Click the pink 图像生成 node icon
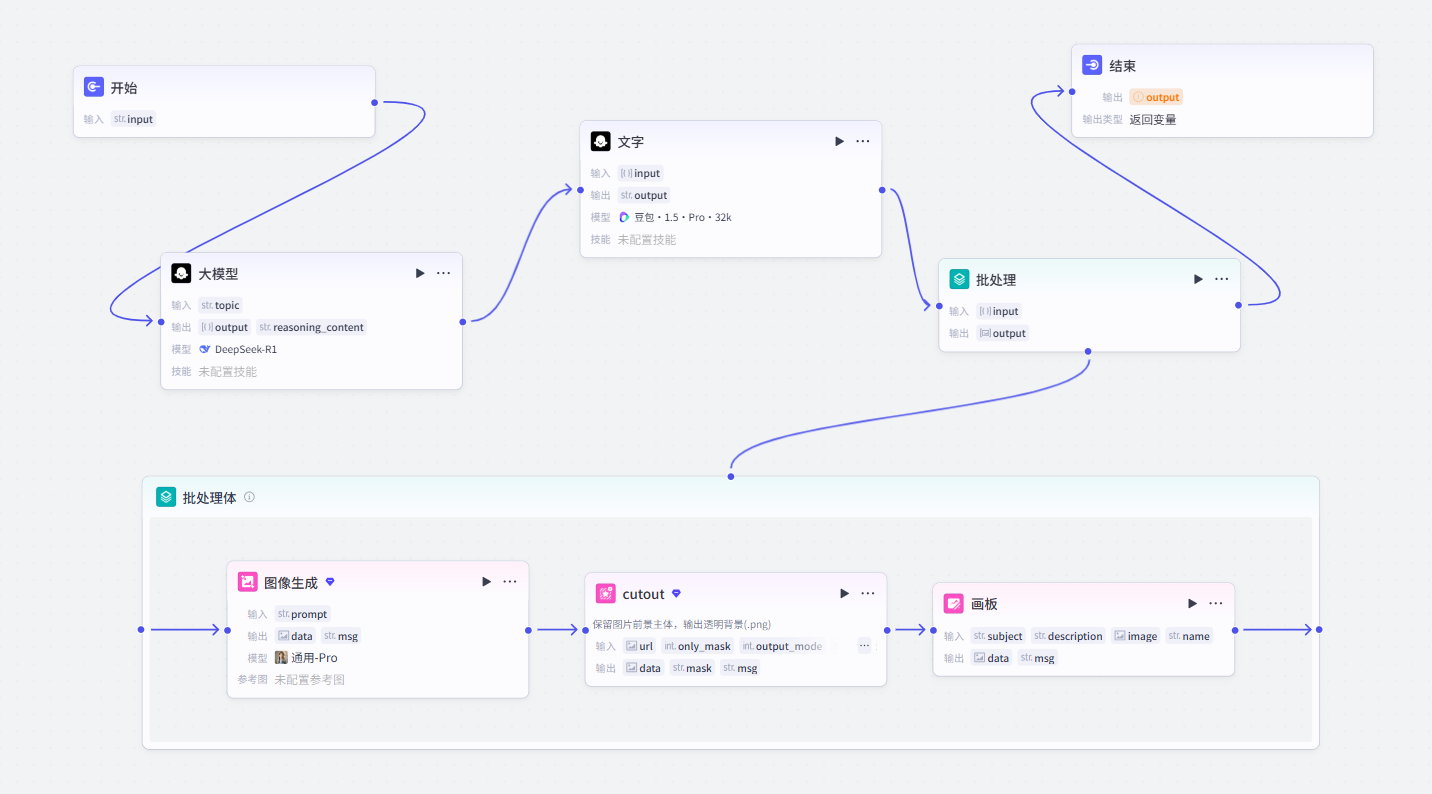The height and width of the screenshot is (794, 1432). (247, 581)
